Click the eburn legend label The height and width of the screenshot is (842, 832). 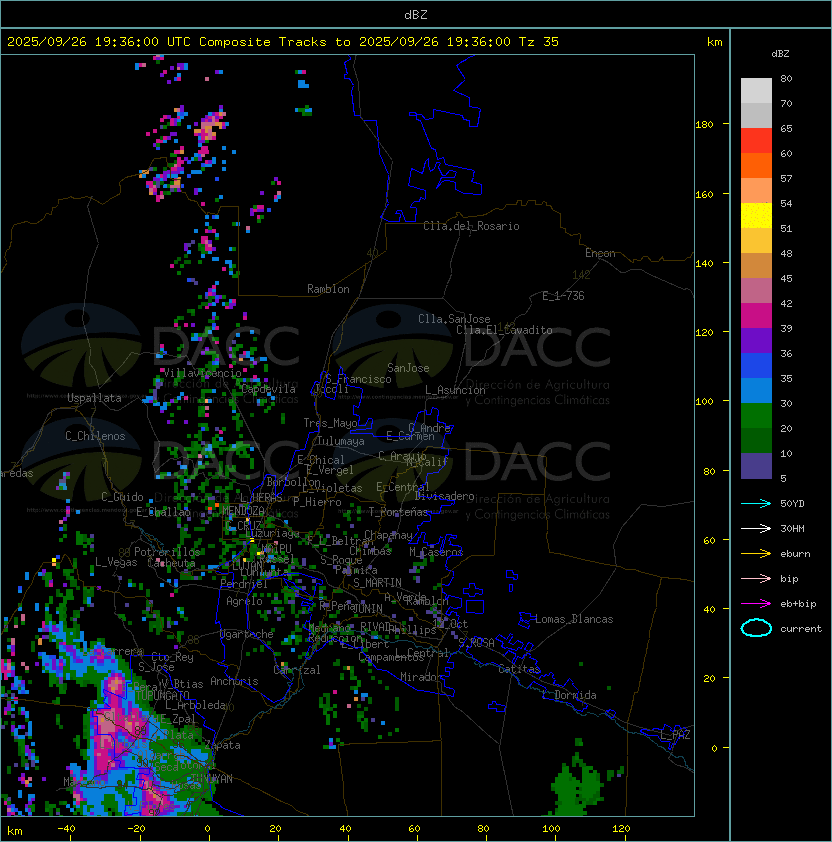click(x=795, y=554)
